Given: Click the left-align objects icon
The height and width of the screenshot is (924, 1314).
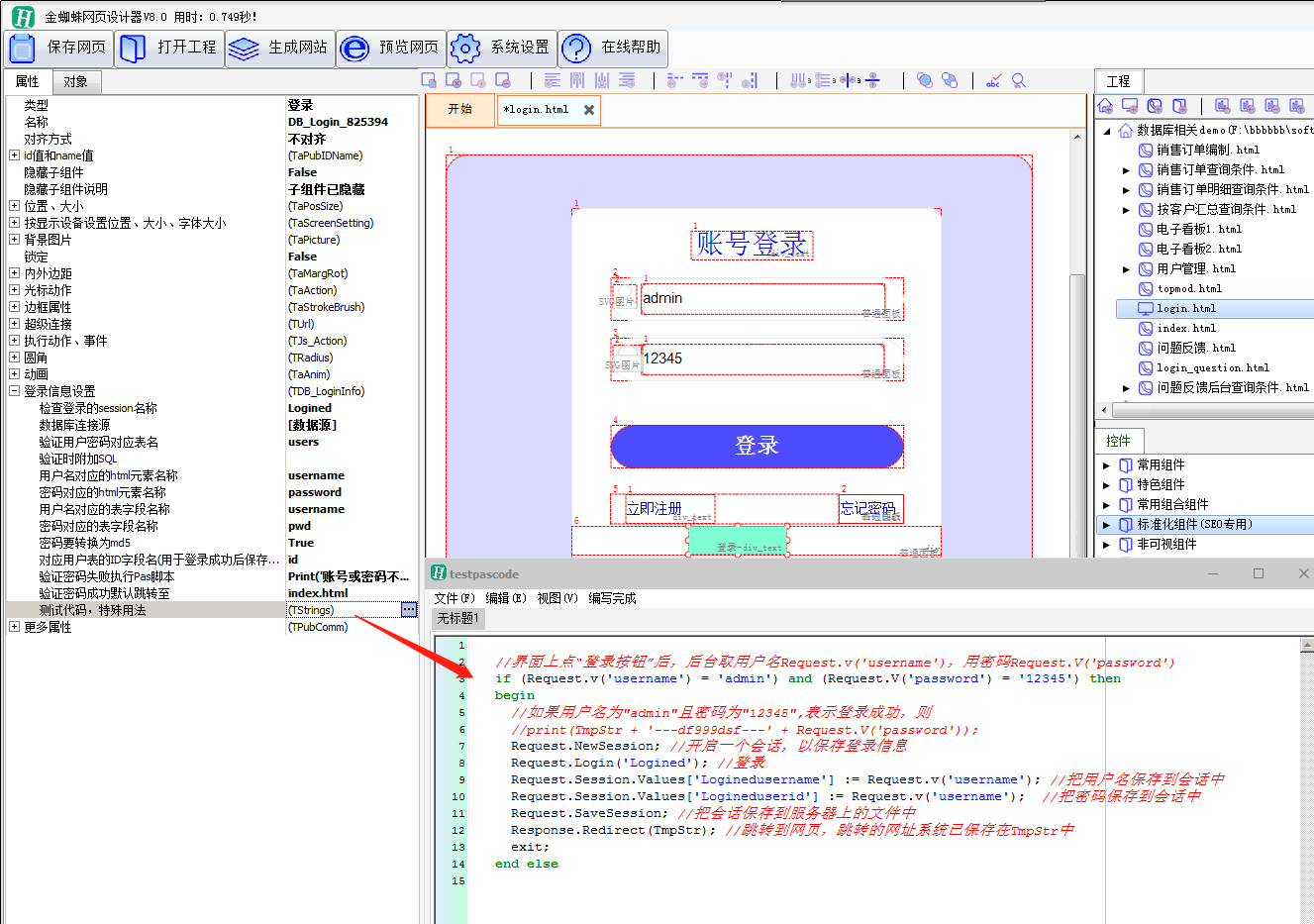Looking at the screenshot, I should click(553, 80).
